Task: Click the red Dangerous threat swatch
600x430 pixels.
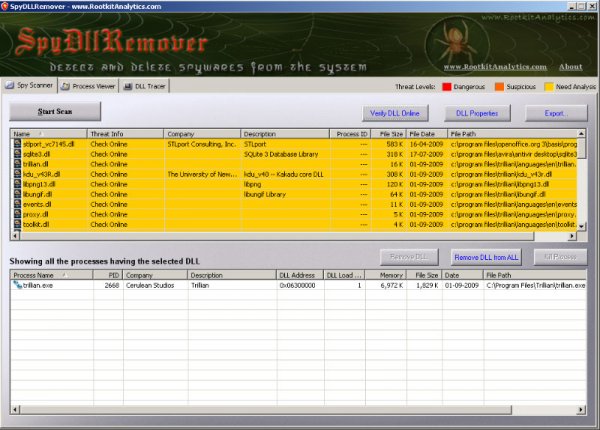Action: coord(447,87)
